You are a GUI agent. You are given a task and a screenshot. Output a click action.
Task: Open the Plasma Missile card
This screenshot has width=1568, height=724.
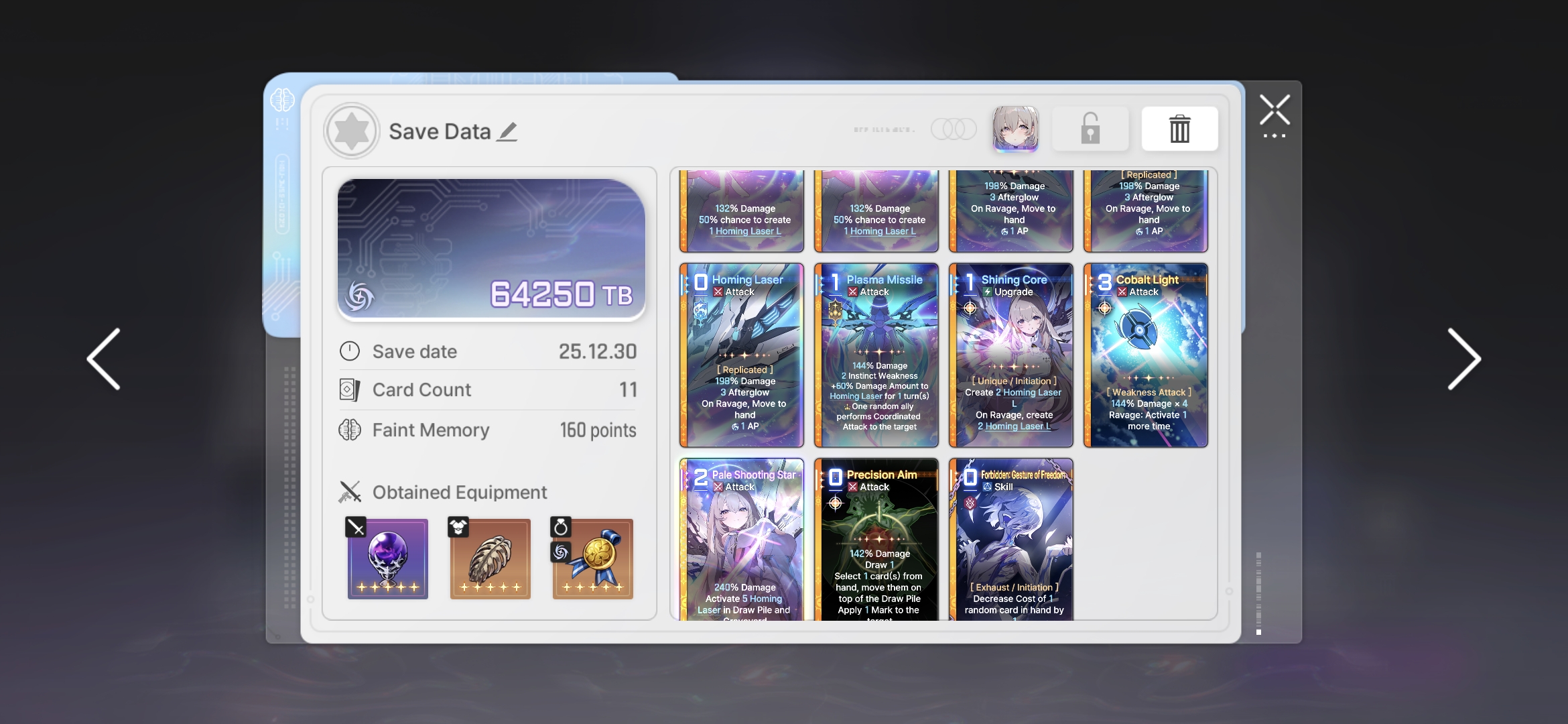point(876,355)
